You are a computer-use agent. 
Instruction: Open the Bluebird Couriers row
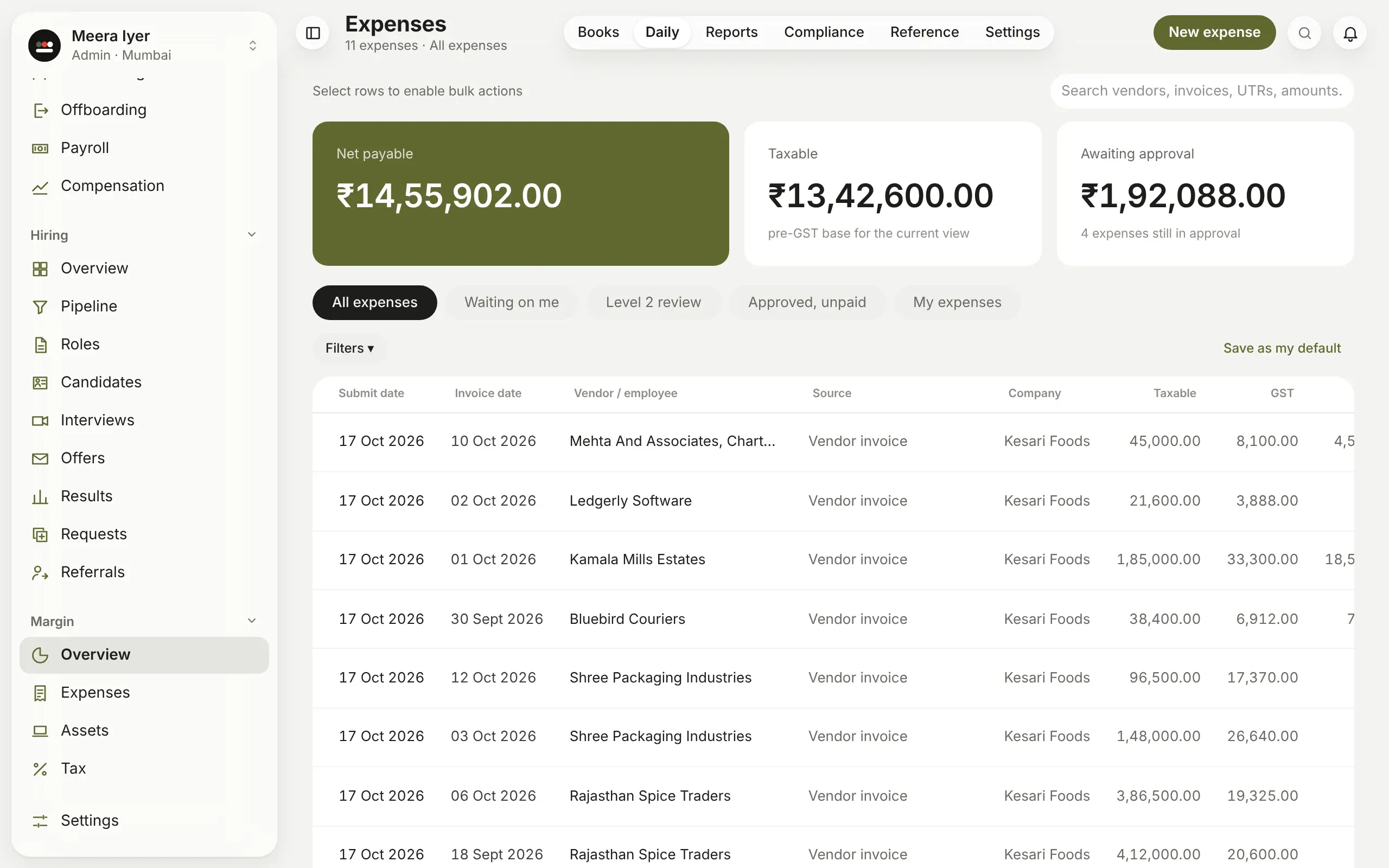[833, 619]
